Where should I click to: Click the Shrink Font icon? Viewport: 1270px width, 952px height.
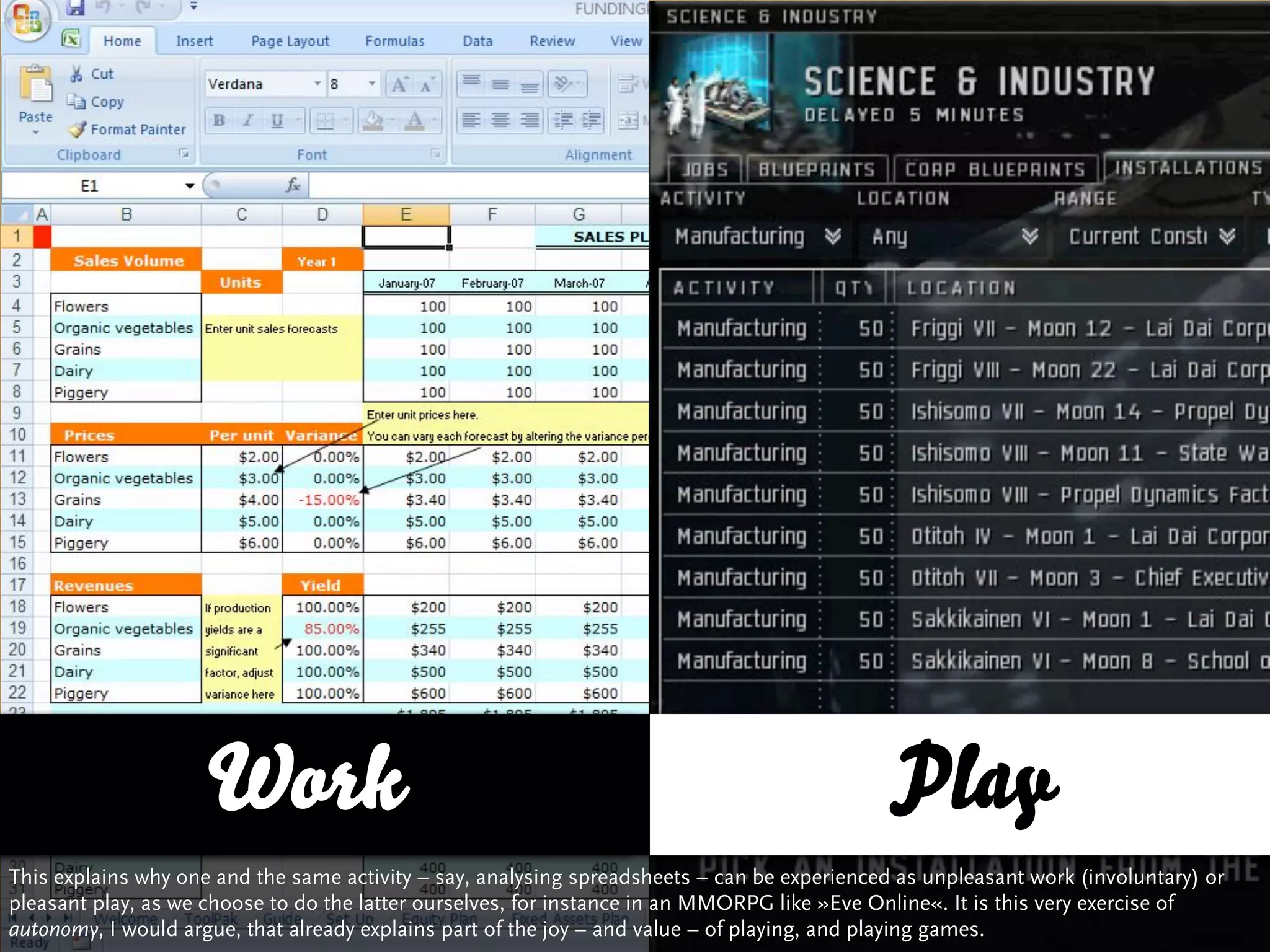[428, 84]
